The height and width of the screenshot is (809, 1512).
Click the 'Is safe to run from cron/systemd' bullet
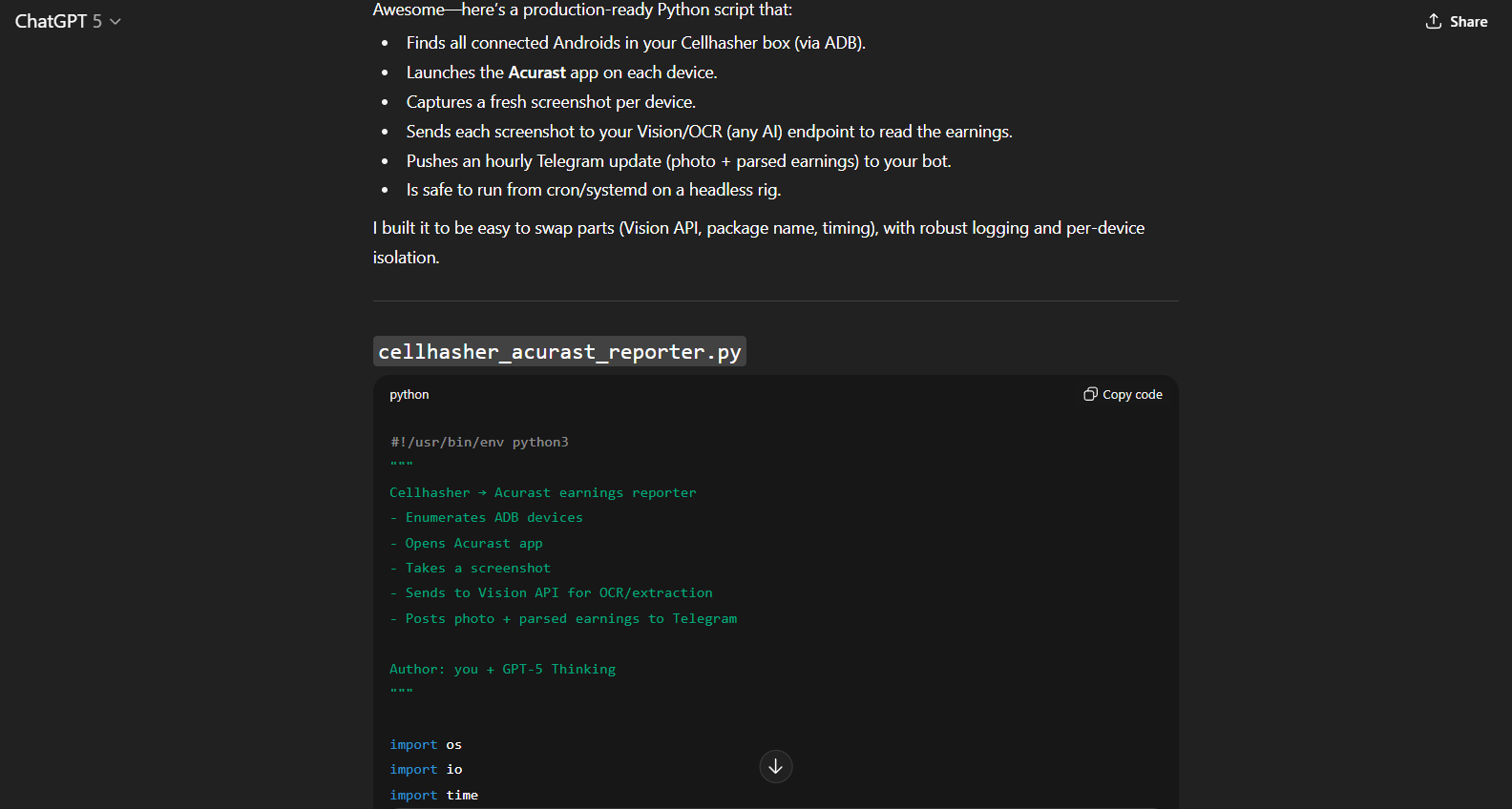(593, 190)
